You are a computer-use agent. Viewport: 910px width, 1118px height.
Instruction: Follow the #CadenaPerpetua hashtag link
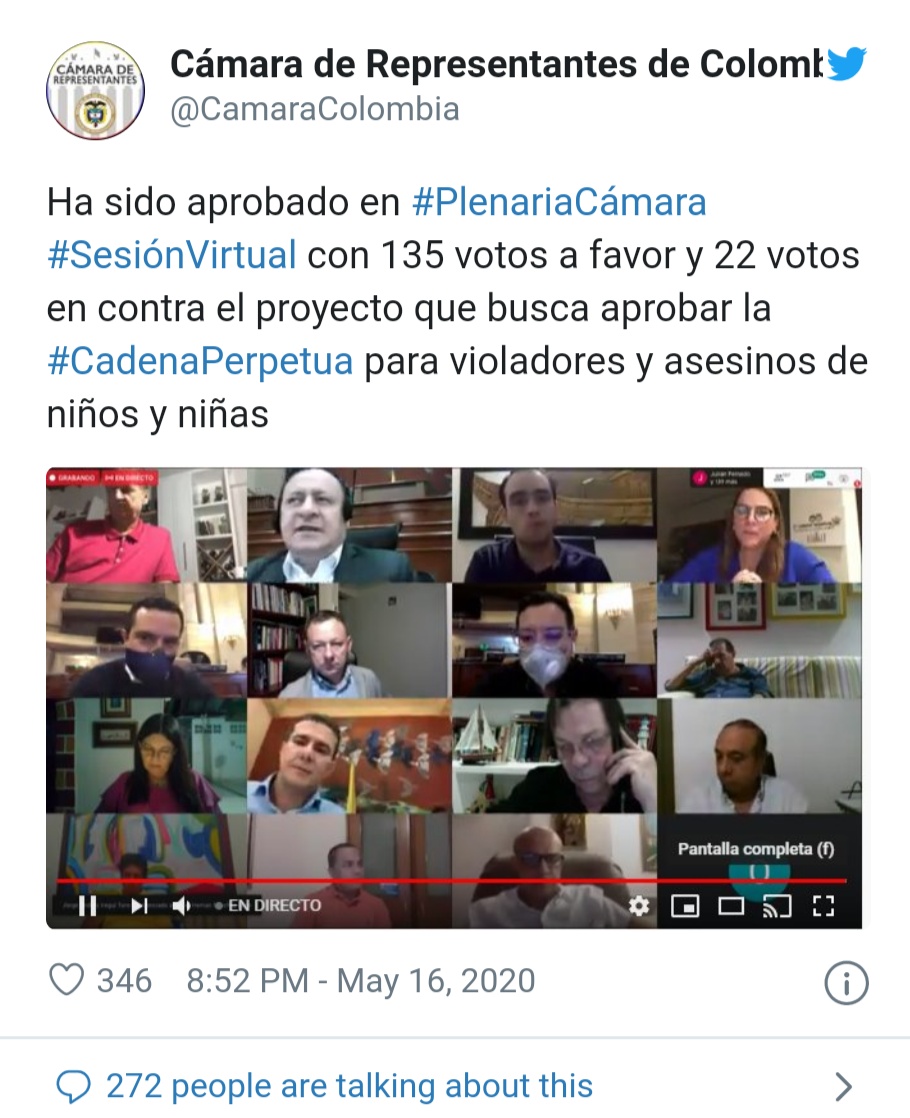(200, 361)
